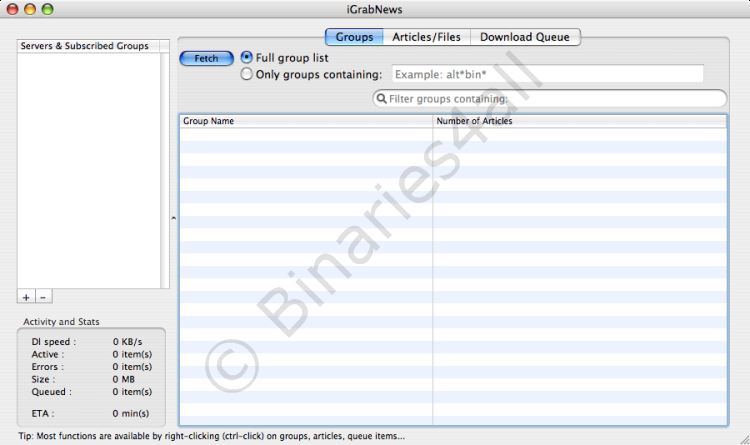Open the Download Queue tab

click(525, 37)
